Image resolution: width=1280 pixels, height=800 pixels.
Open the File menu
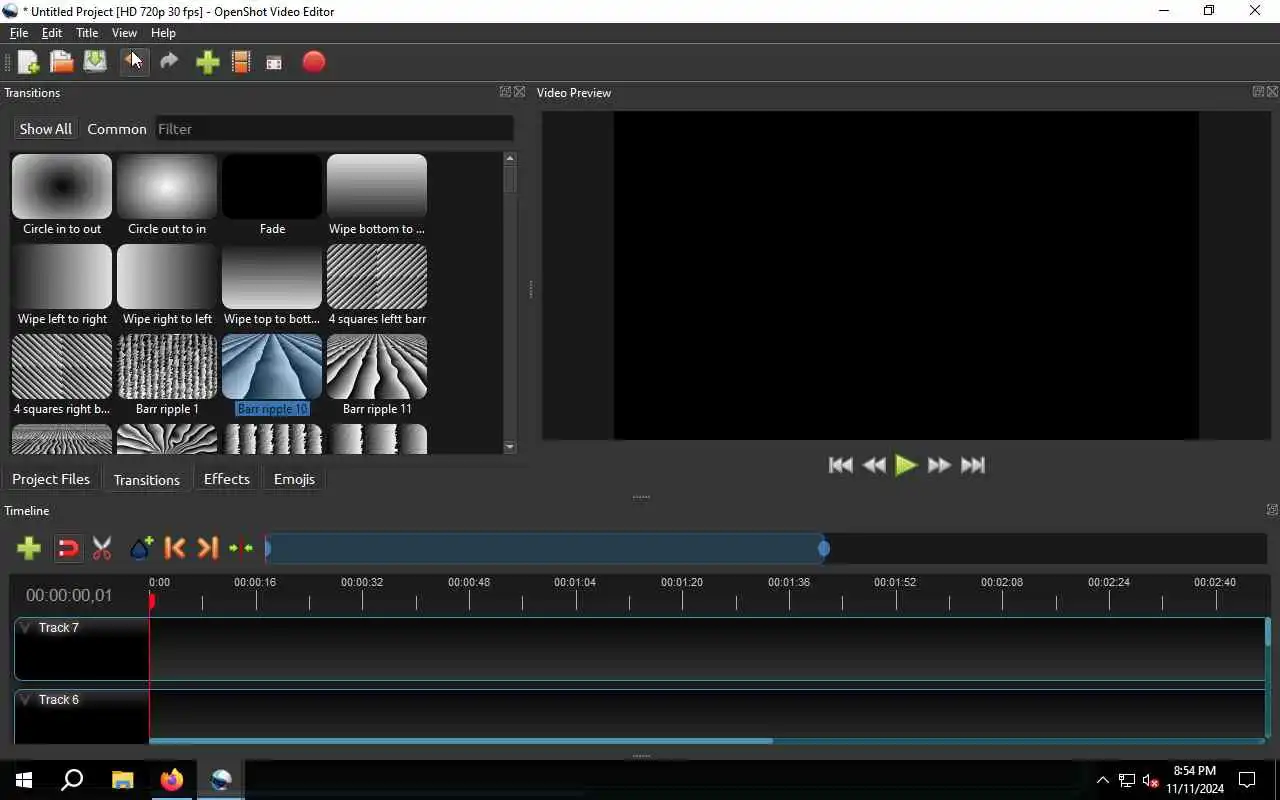(x=19, y=33)
